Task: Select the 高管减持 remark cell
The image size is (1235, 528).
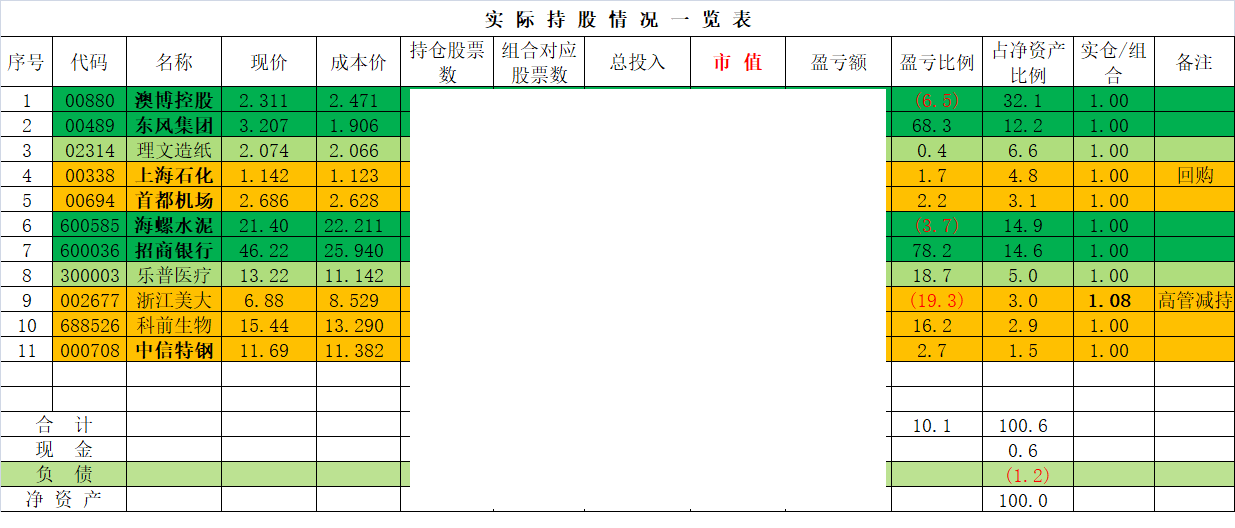Action: pos(1195,300)
